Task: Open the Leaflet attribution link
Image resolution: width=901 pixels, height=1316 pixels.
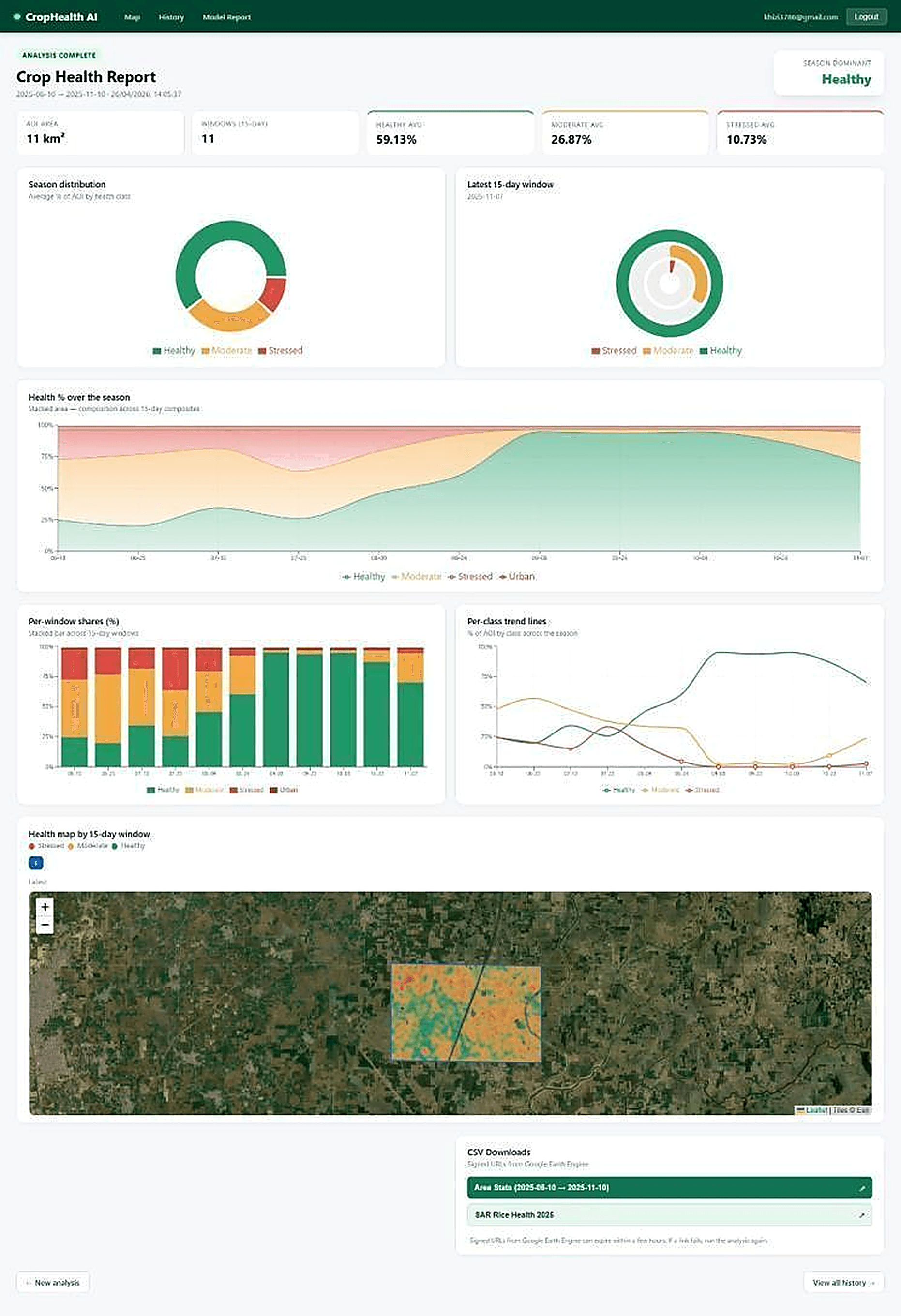Action: 816,1110
